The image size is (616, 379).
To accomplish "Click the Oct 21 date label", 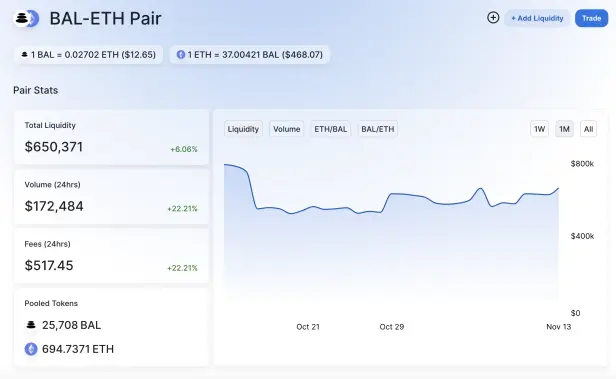I will click(x=308, y=327).
